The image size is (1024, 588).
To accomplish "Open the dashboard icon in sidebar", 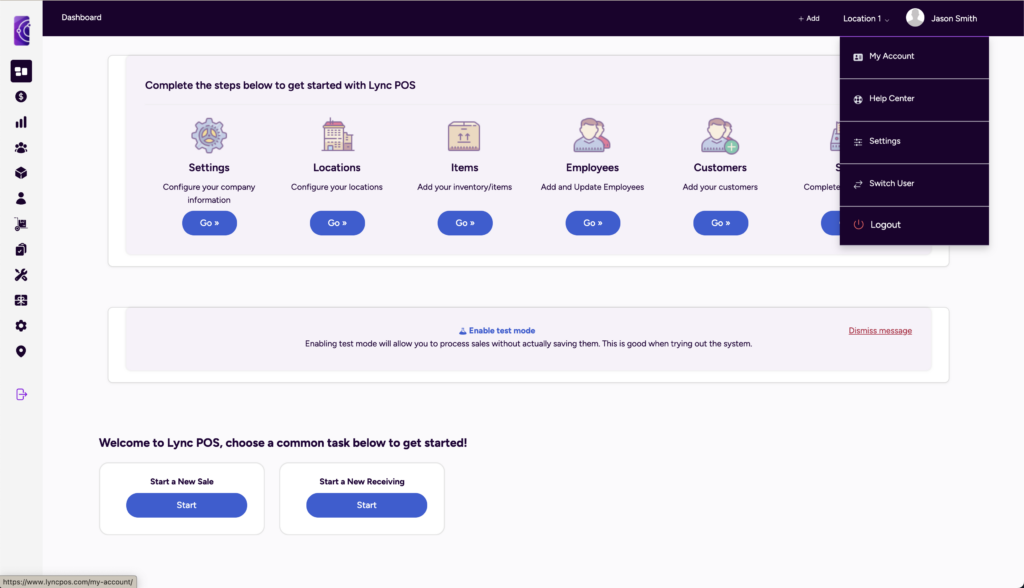I will pyautogui.click(x=21, y=71).
